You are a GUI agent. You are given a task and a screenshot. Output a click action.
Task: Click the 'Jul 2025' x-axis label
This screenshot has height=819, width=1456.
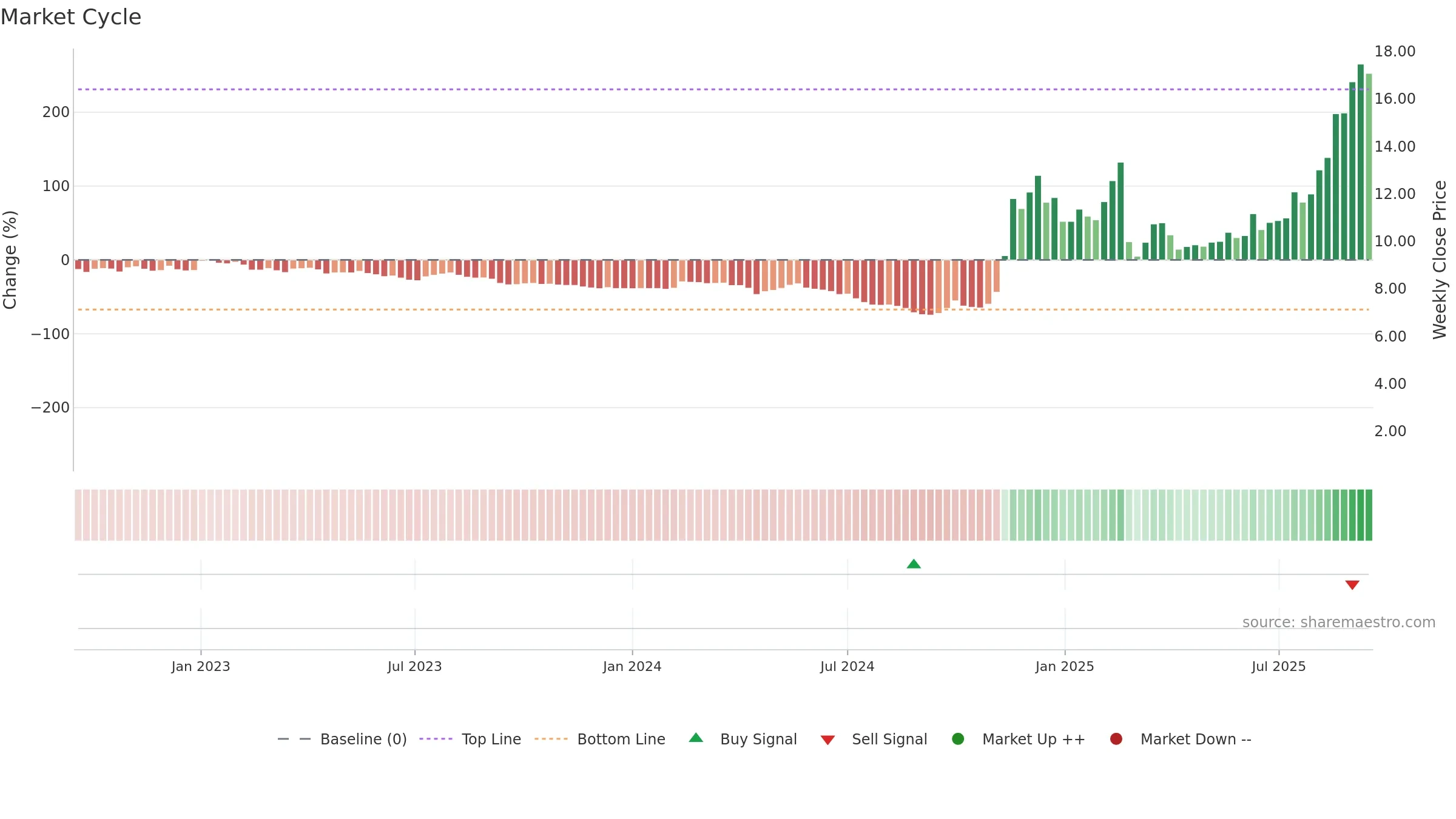1279,667
